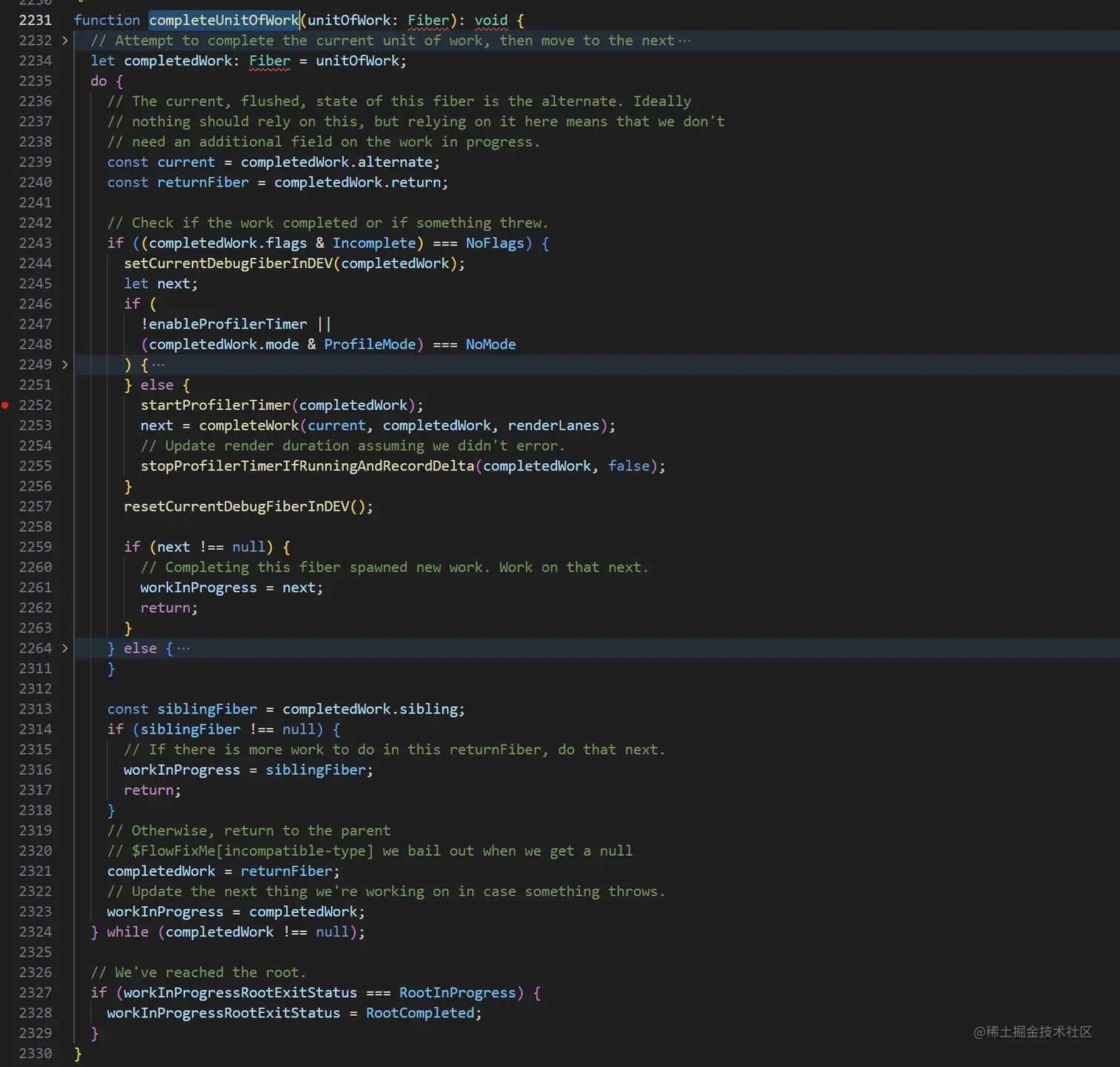Unfold the collapsed else block at line 2264
1120x1067 pixels.
pos(65,648)
